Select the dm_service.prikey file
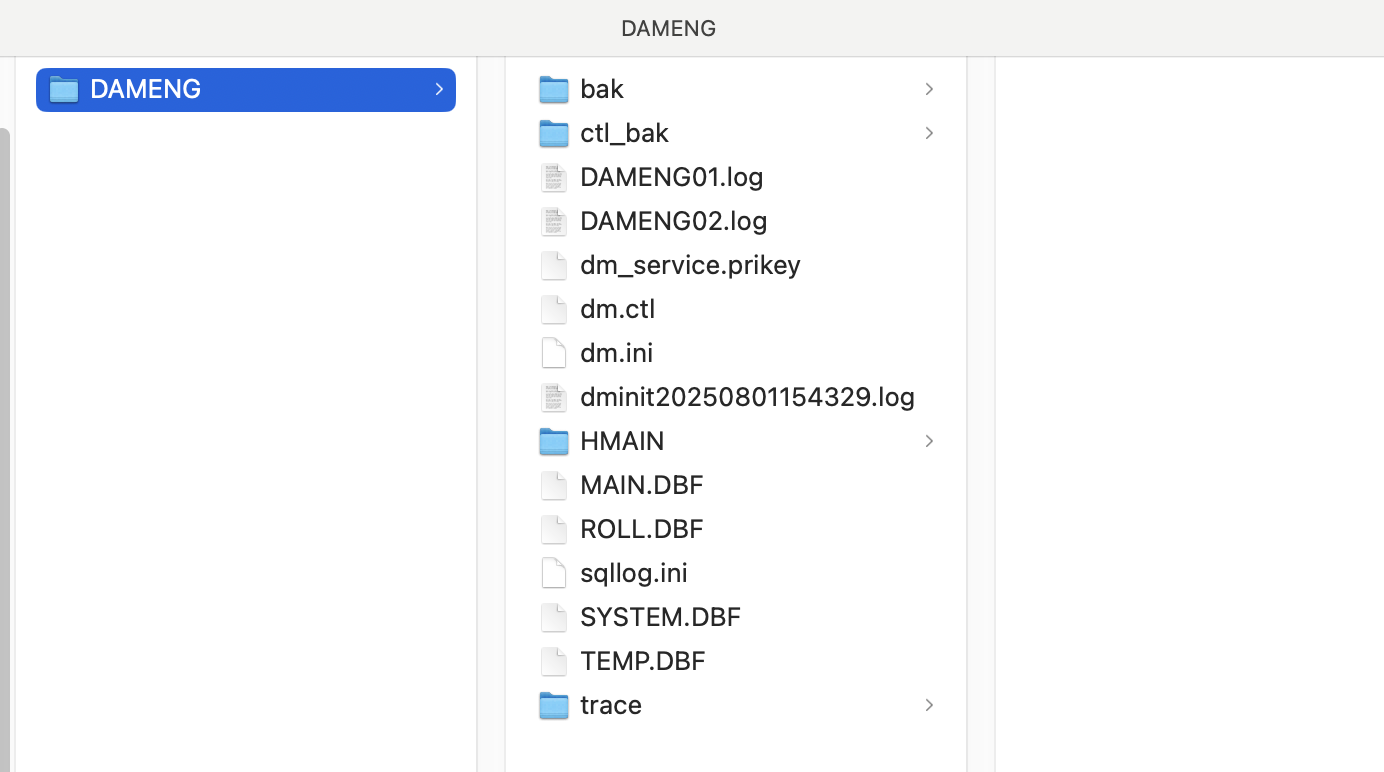This screenshot has width=1384, height=772. [690, 265]
